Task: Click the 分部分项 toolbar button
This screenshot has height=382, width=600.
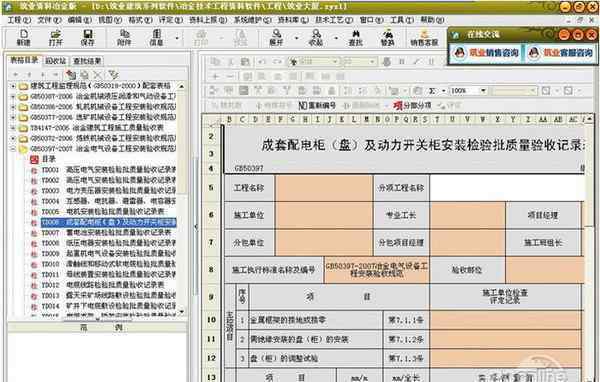Action: (x=412, y=105)
